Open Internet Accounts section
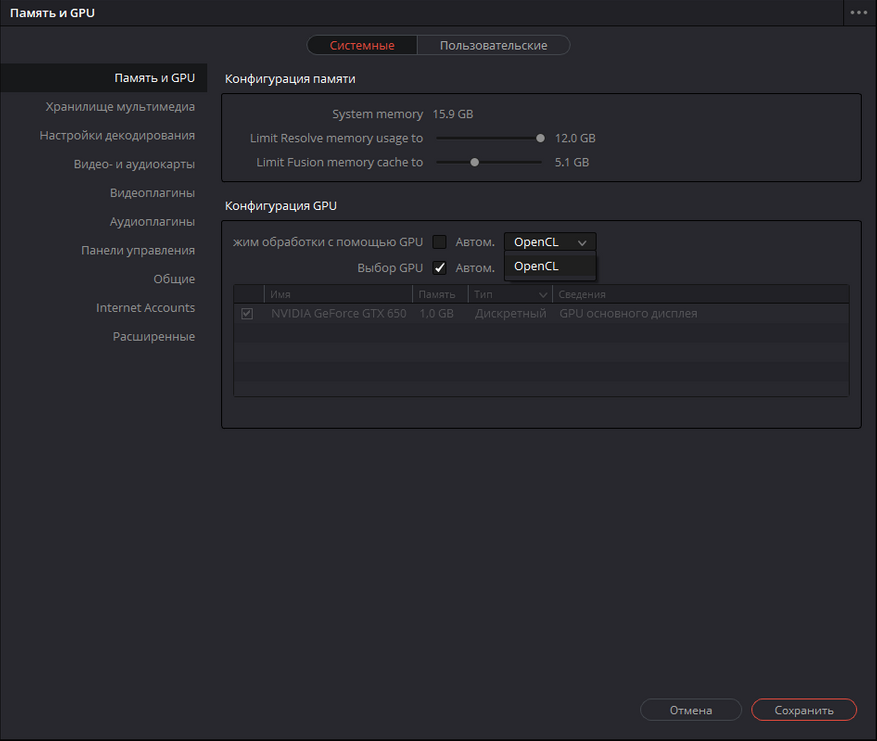 click(x=145, y=308)
